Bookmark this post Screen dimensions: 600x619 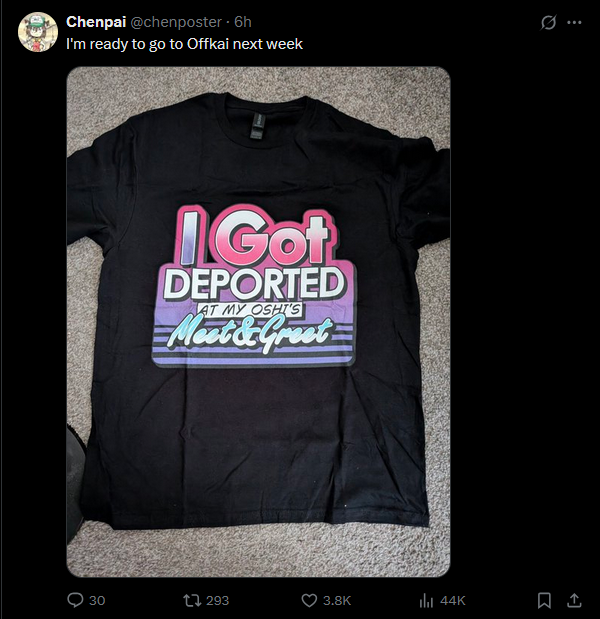[x=544, y=600]
